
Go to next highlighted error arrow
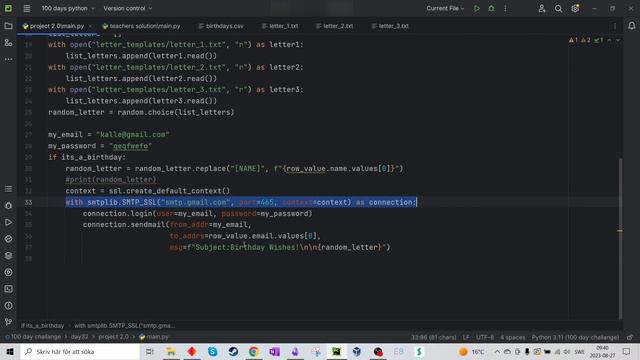[x=618, y=40]
